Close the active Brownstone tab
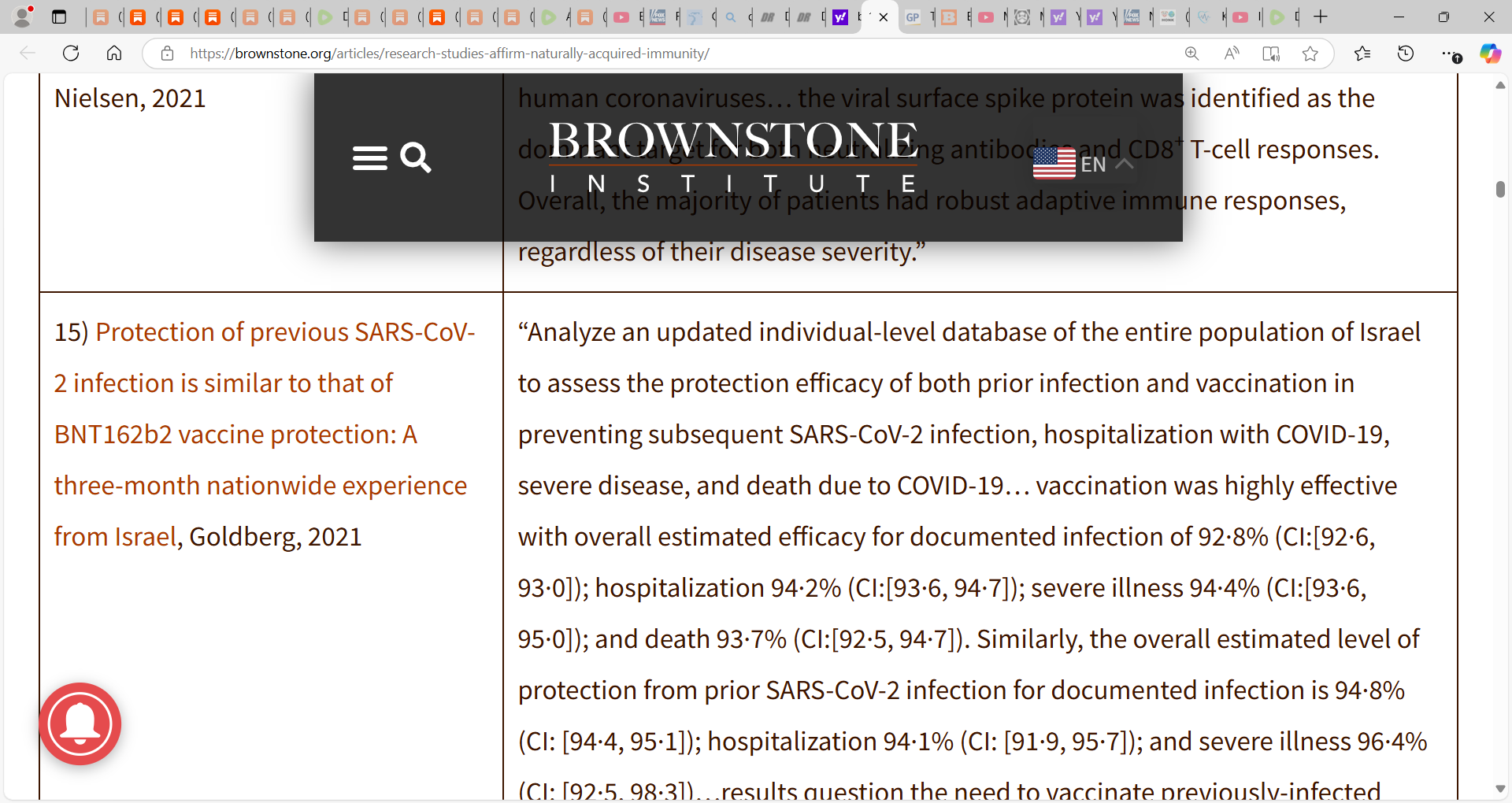This screenshot has height=803, width=1512. [884, 17]
